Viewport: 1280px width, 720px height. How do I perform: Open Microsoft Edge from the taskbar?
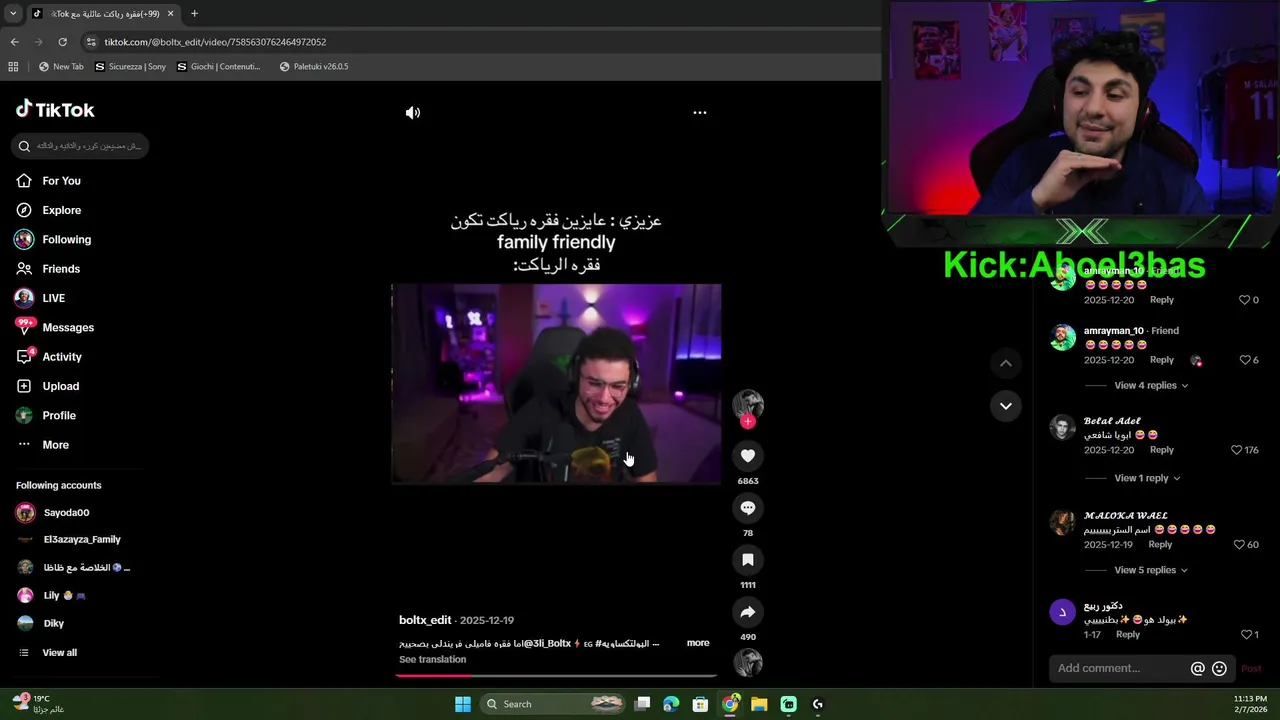click(671, 704)
